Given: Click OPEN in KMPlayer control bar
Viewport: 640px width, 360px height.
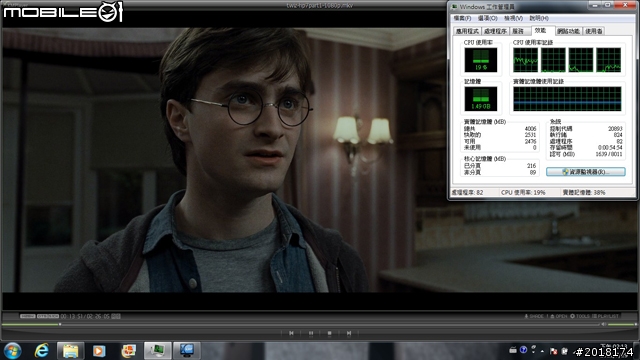Looking at the screenshot, I should coord(559,316).
